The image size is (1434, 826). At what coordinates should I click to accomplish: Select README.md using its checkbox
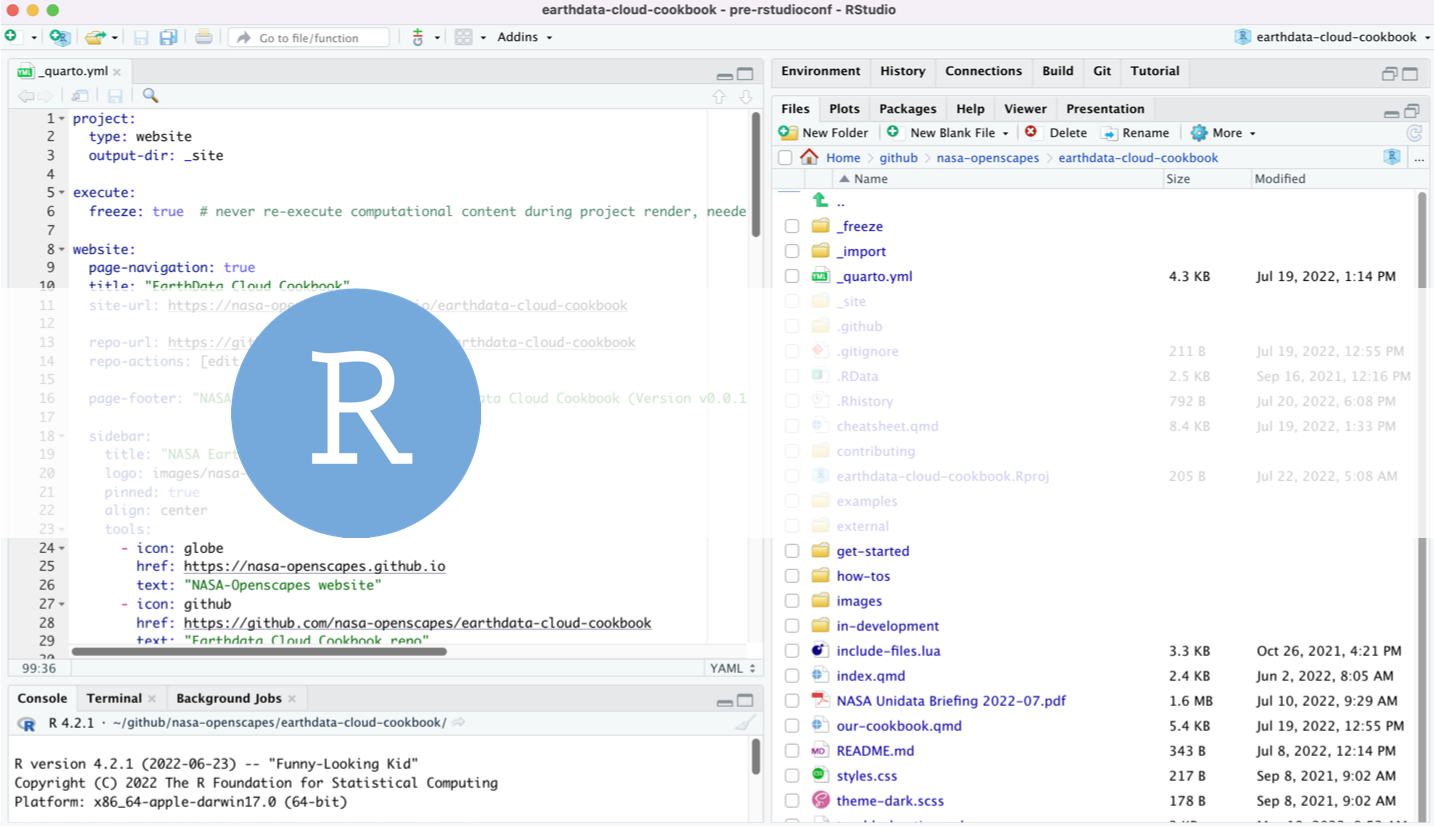pos(791,750)
